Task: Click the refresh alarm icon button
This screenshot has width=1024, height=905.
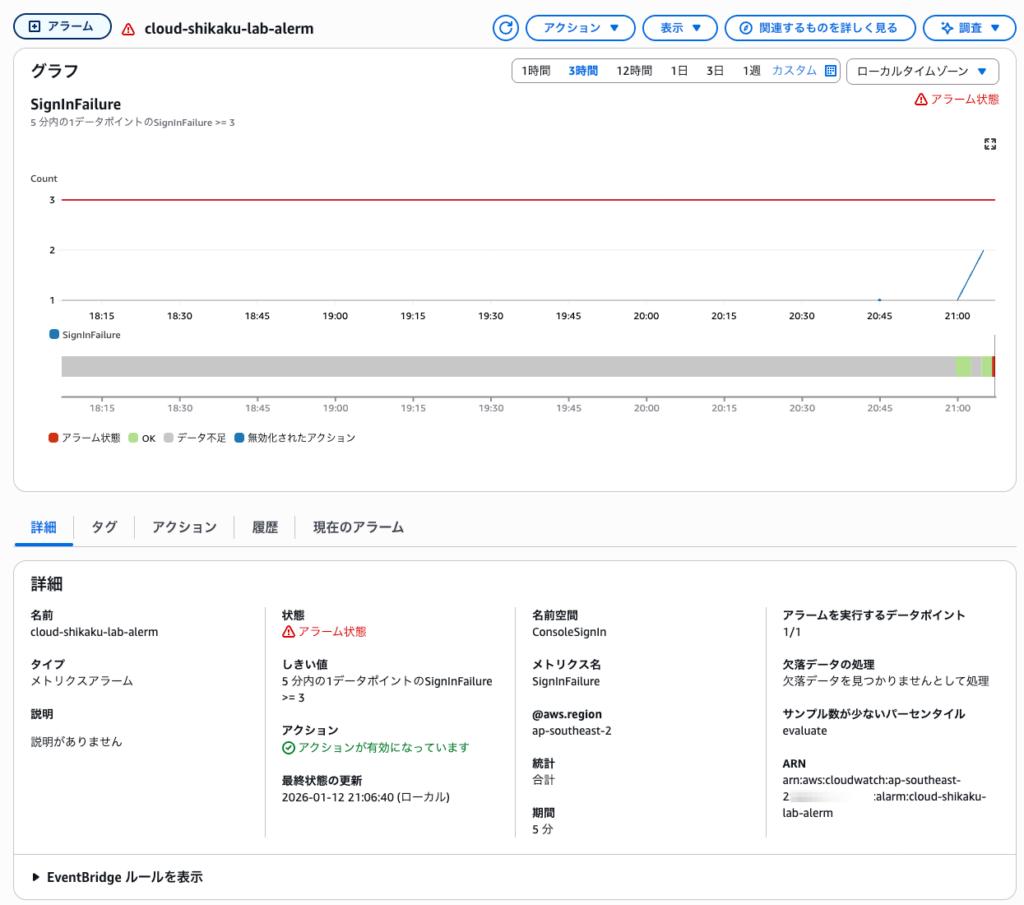Action: [505, 28]
